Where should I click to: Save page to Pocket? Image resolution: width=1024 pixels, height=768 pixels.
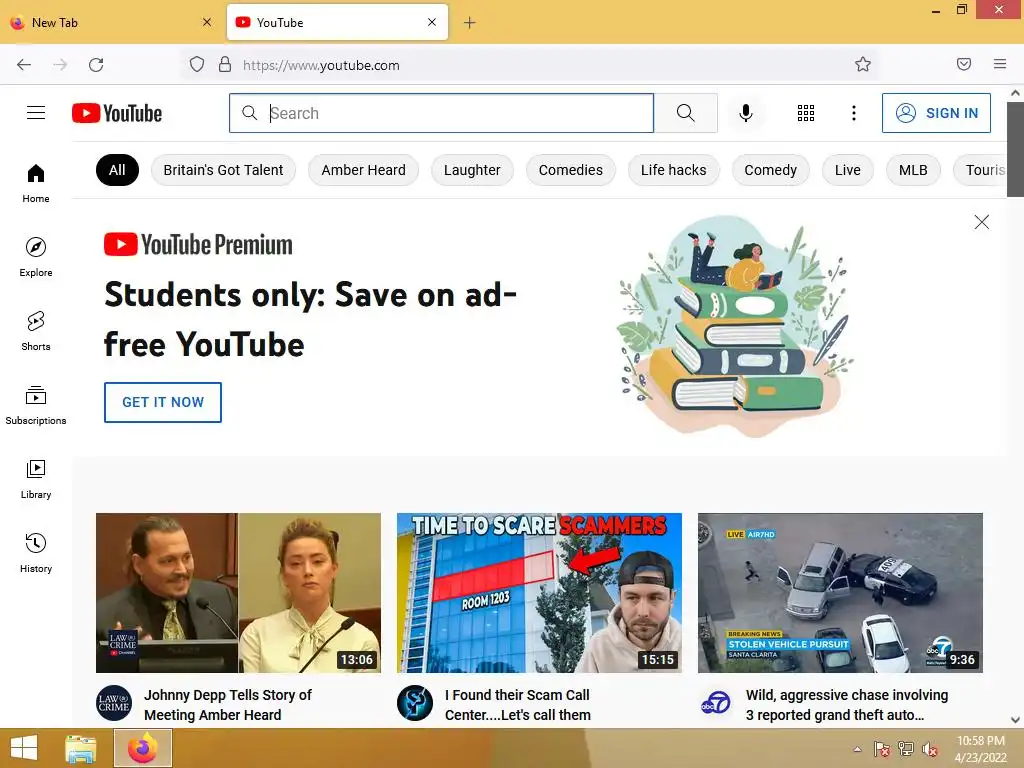964,64
